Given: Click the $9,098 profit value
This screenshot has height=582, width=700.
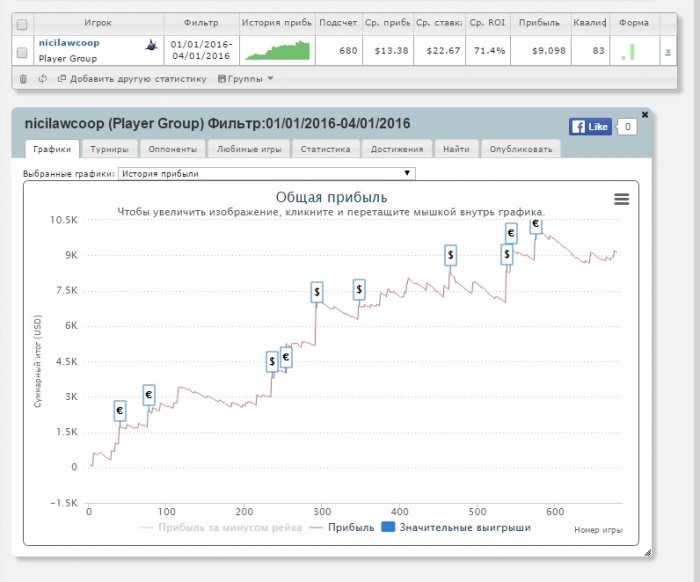Looking at the screenshot, I should click(x=549, y=51).
